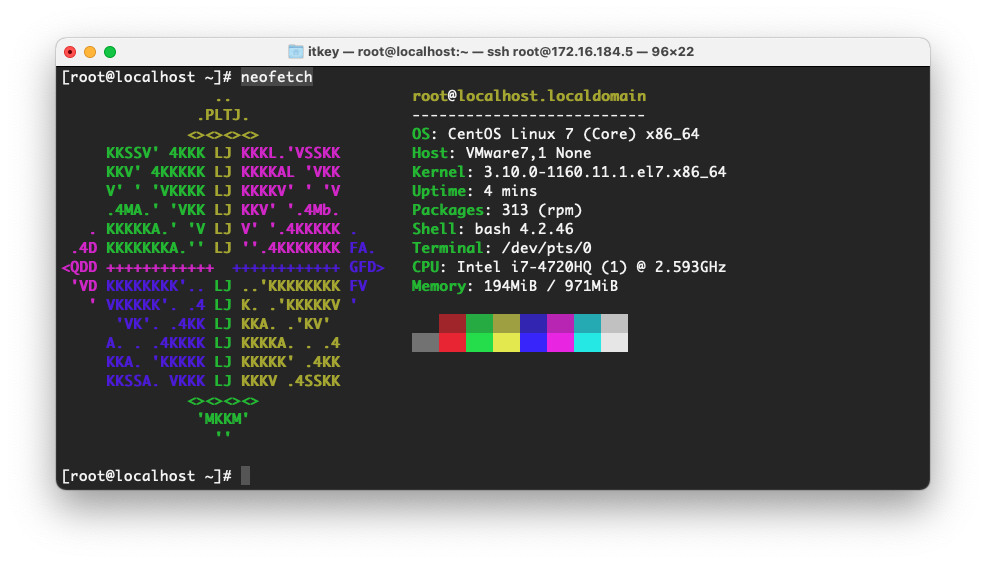Click the dark magenta color block in top row
The image size is (986, 564).
coord(560,323)
